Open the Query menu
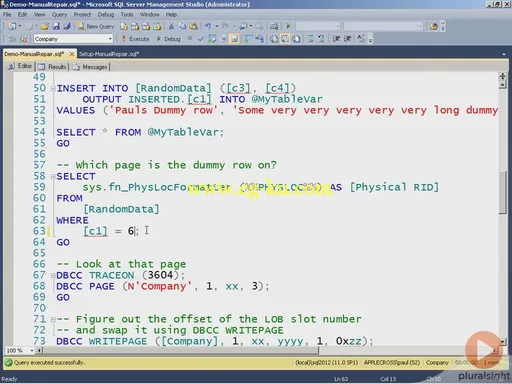512x384 pixels. (x=59, y=15)
